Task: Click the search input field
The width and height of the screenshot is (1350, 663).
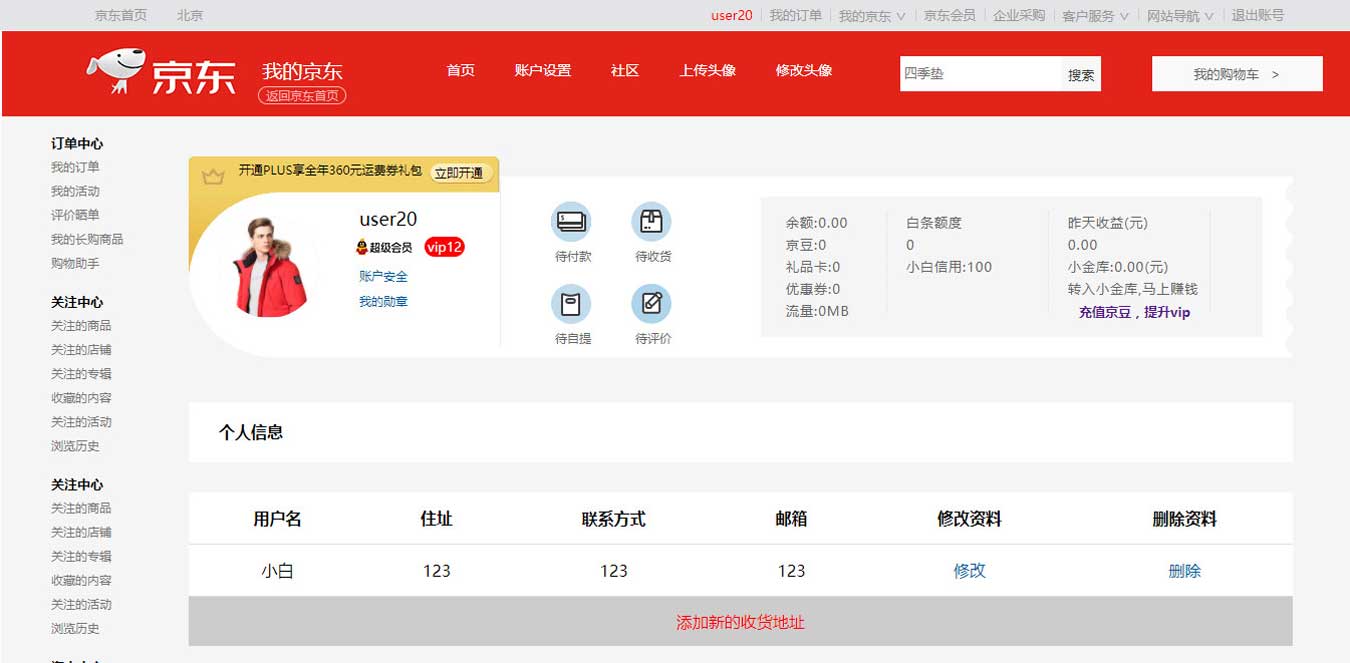Action: (980, 74)
